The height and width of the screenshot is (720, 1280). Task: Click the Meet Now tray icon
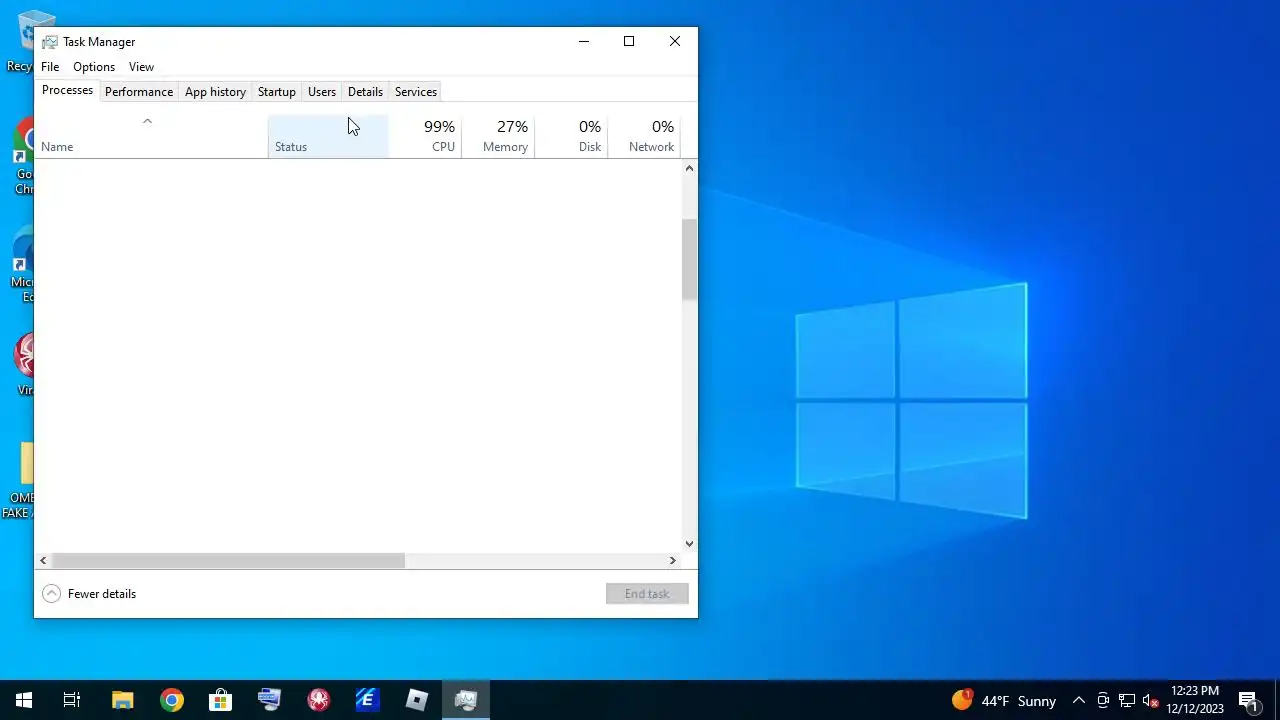[x=1103, y=701]
